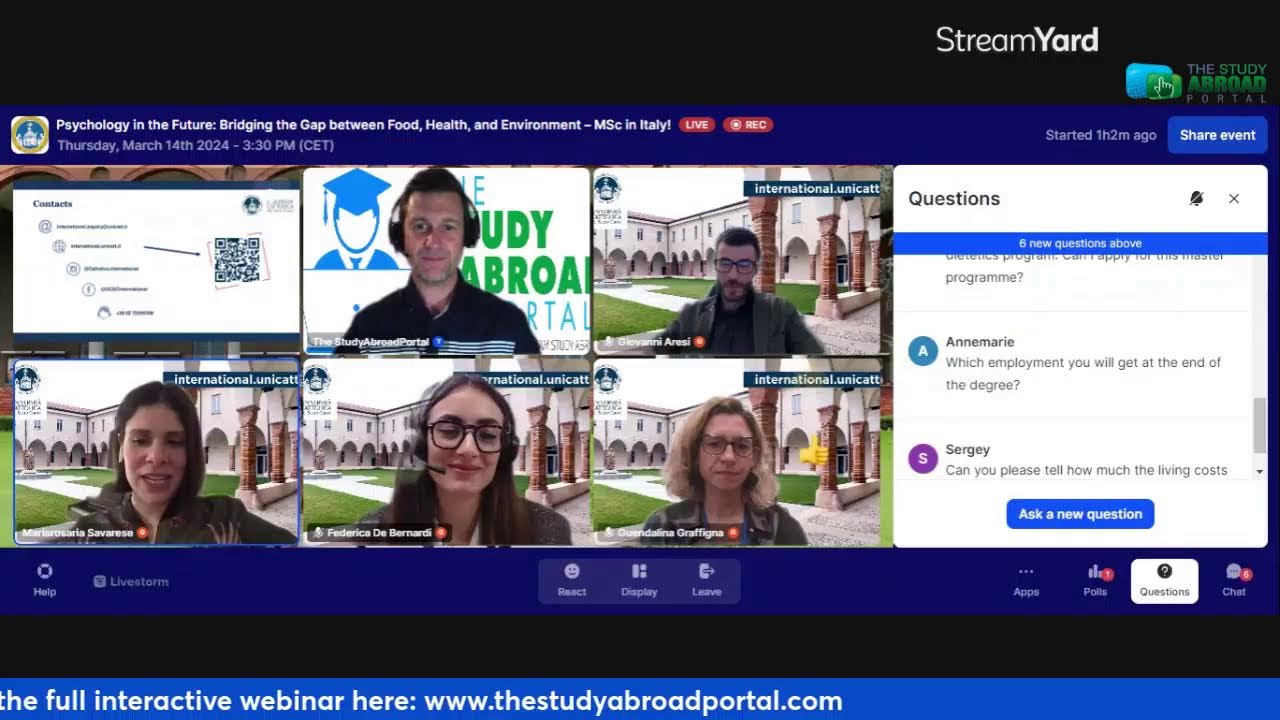
Task: Click the LIVE status badge
Action: [x=696, y=125]
